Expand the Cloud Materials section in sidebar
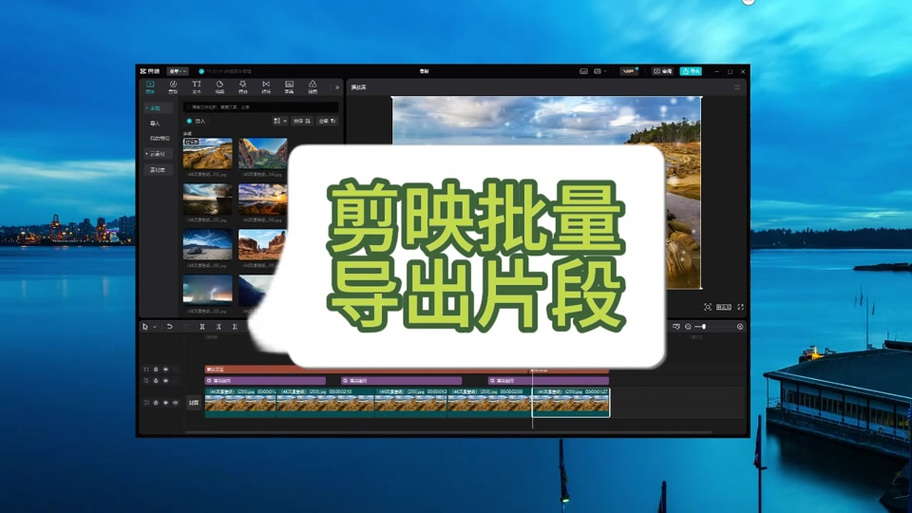Screen dimensions: 912x513 156,154
